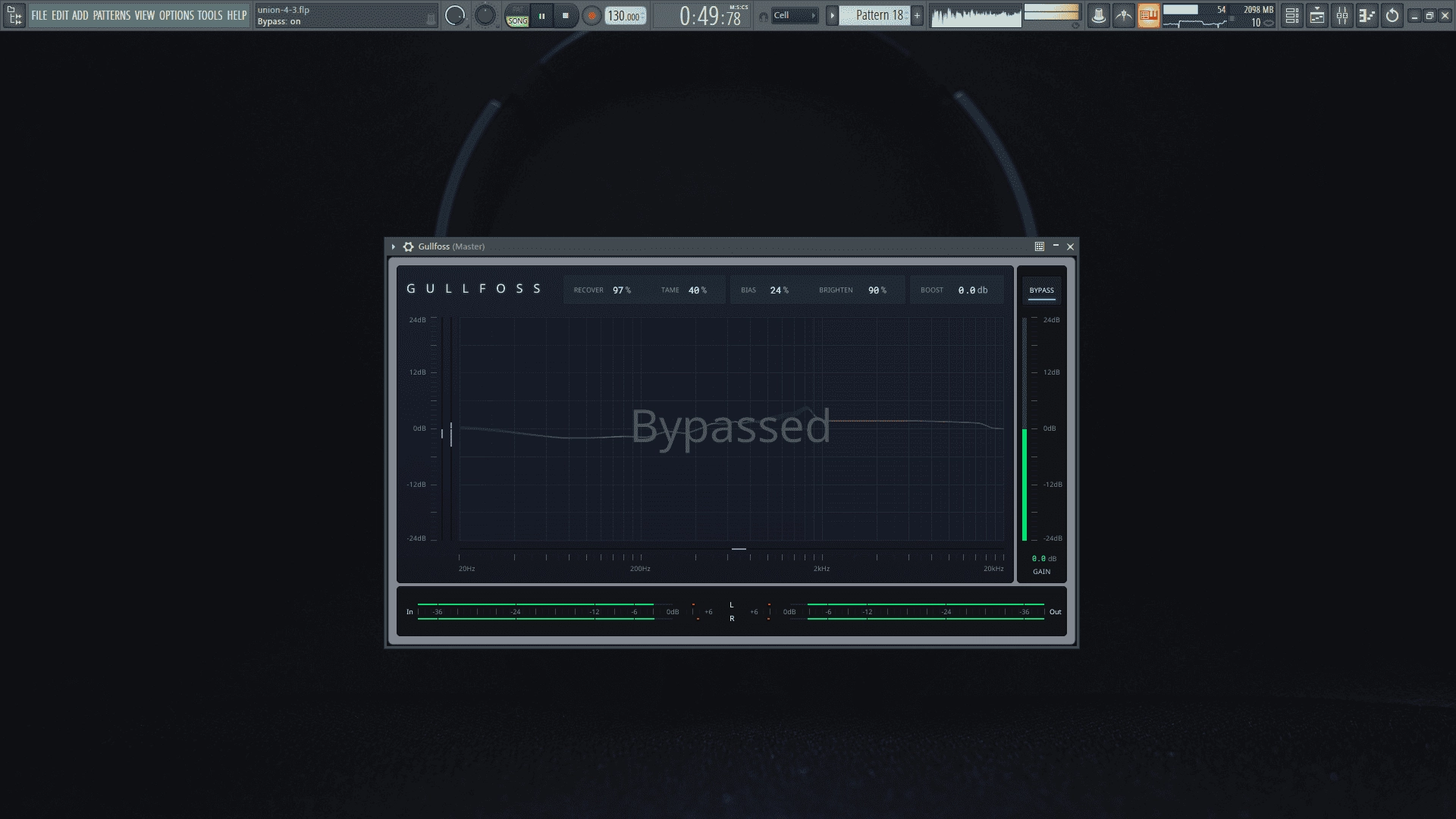Arm the record button
The image size is (1456, 819).
point(591,16)
